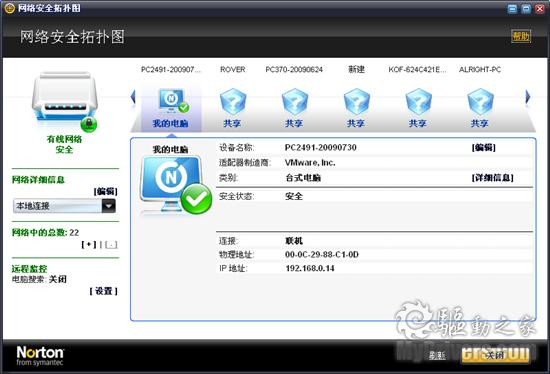The width and height of the screenshot is (550, 374).
Task: Select the ROVER shared device icon
Action: pos(233,102)
